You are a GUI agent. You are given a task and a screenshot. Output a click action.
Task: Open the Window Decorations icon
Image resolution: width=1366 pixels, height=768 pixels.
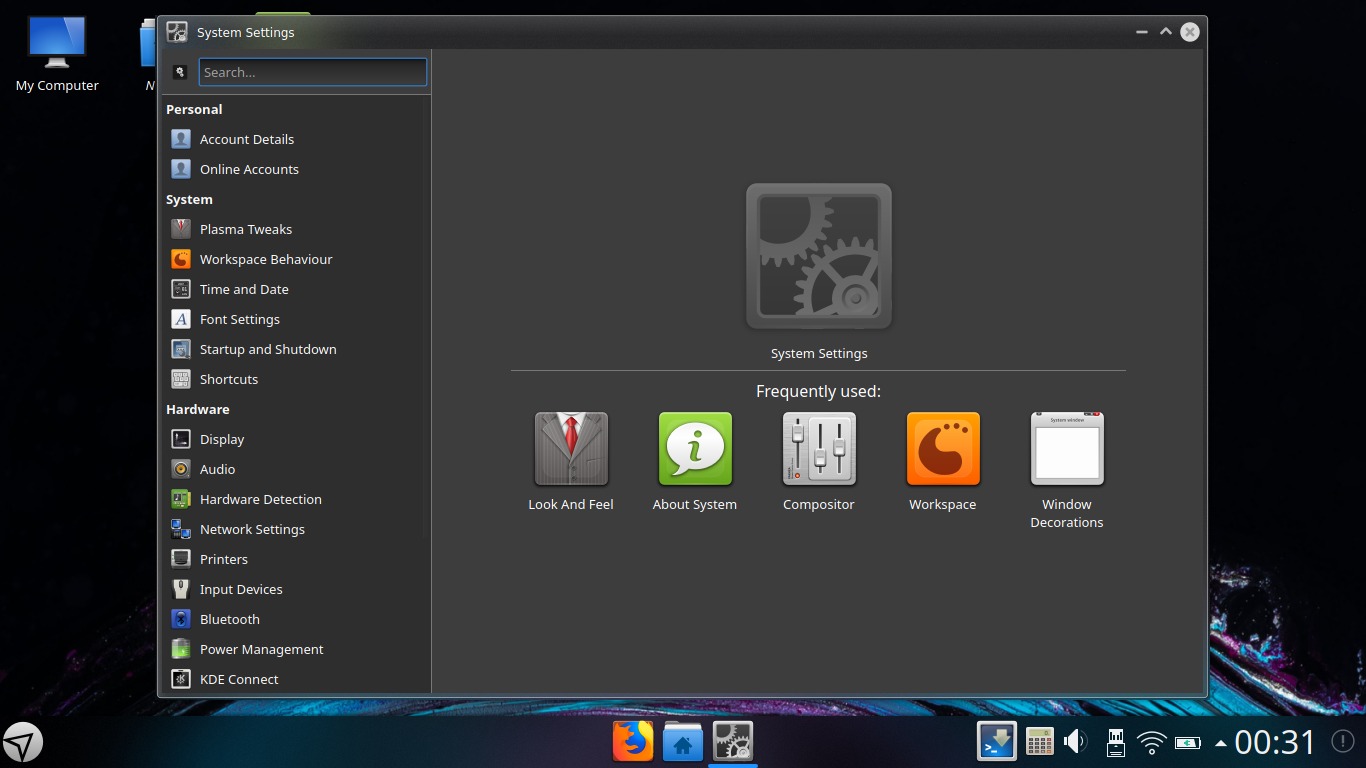click(1067, 449)
